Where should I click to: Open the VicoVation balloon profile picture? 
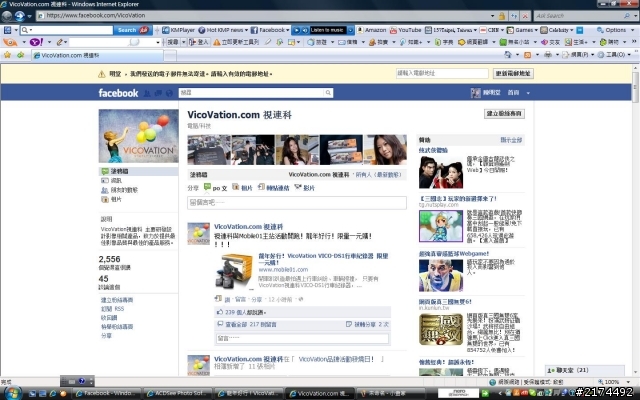(x=138, y=136)
